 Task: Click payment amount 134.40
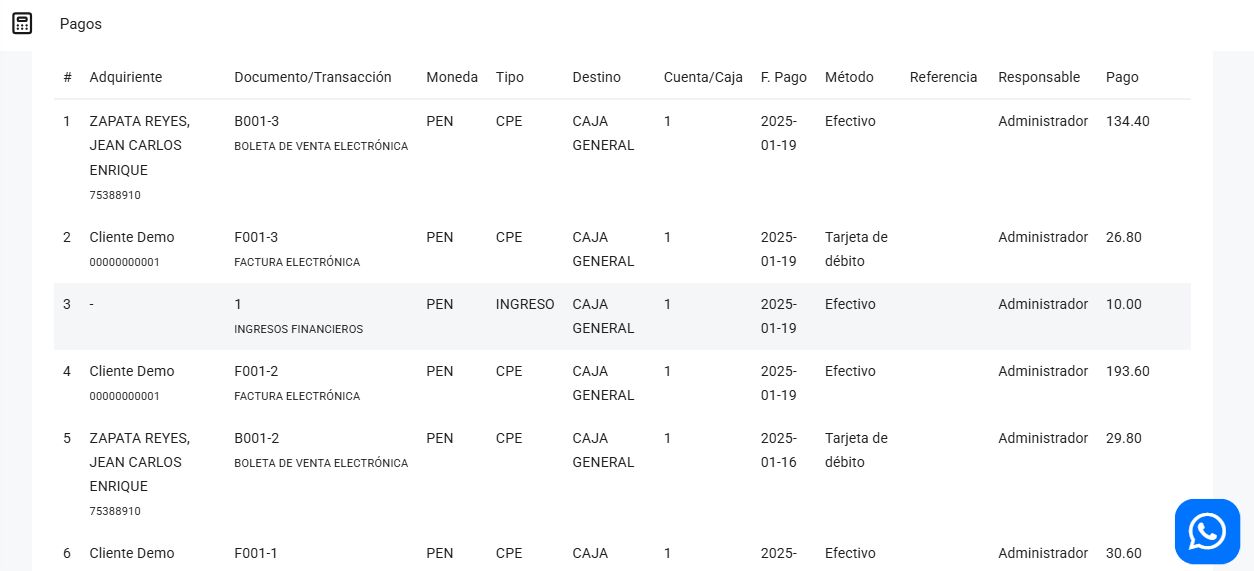coord(1127,121)
